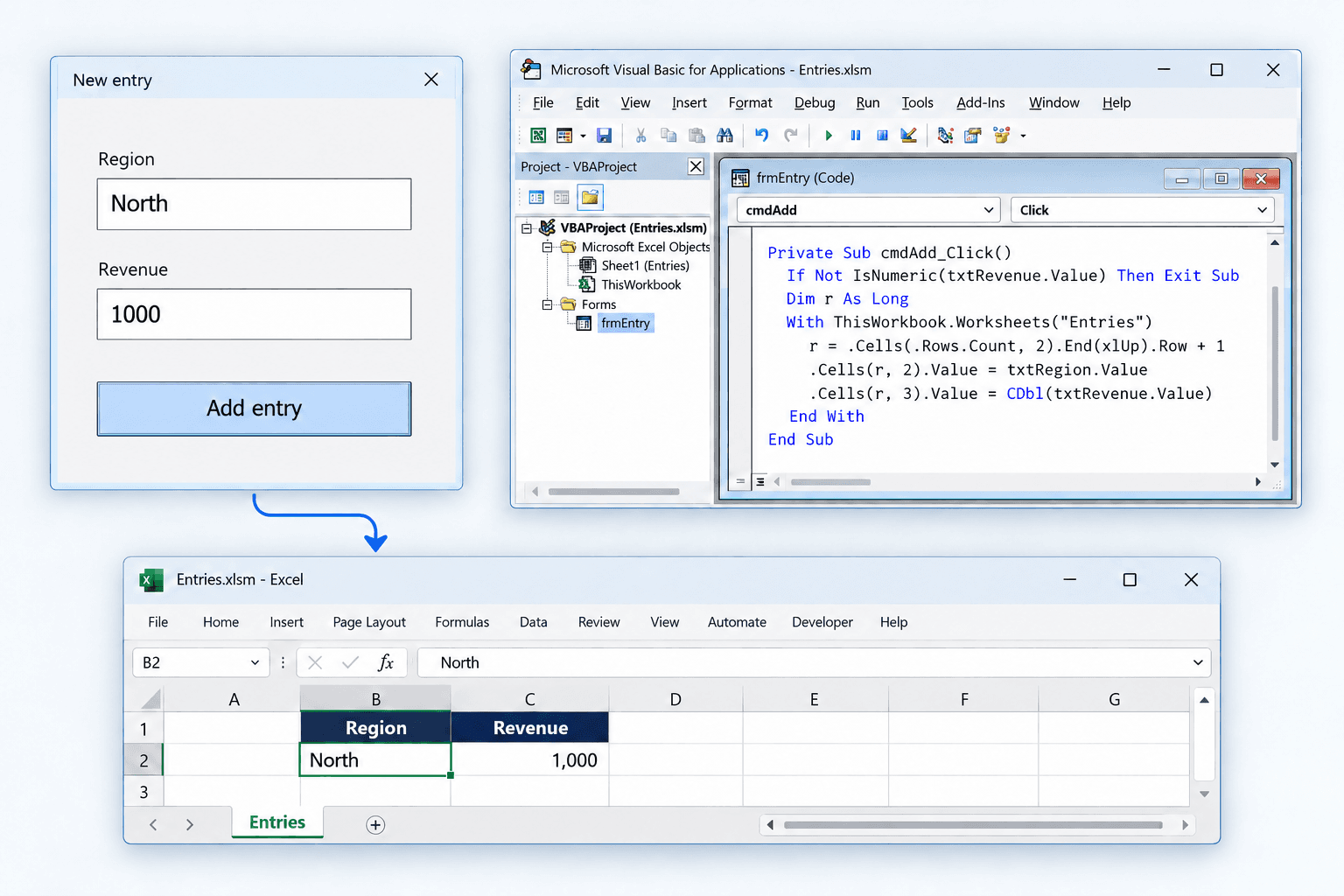The image size is (1344, 896).
Task: Toggle Design Mode in the VBA toolbar
Action: [x=909, y=136]
